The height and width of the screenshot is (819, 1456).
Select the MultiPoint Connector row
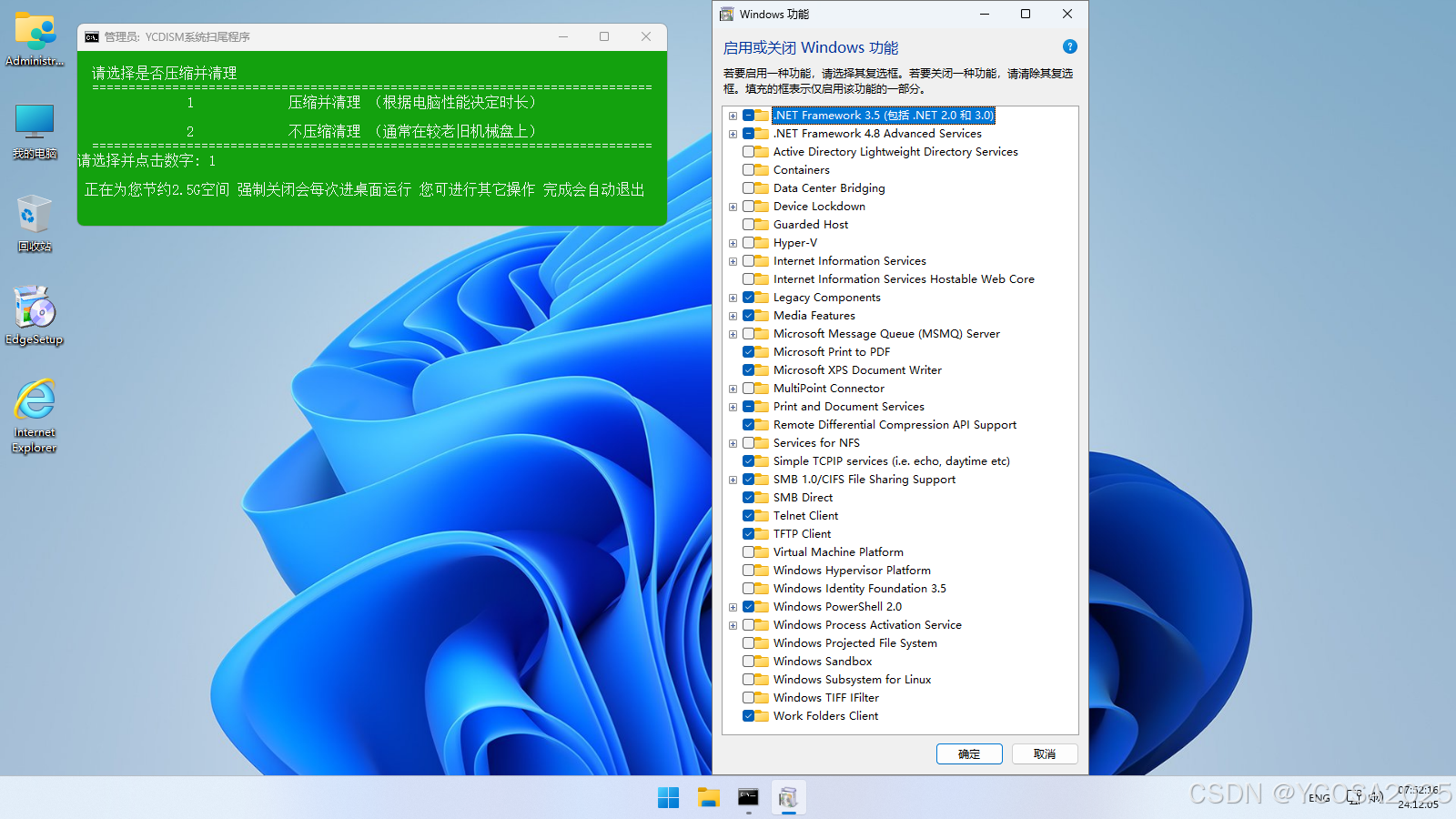[829, 389]
